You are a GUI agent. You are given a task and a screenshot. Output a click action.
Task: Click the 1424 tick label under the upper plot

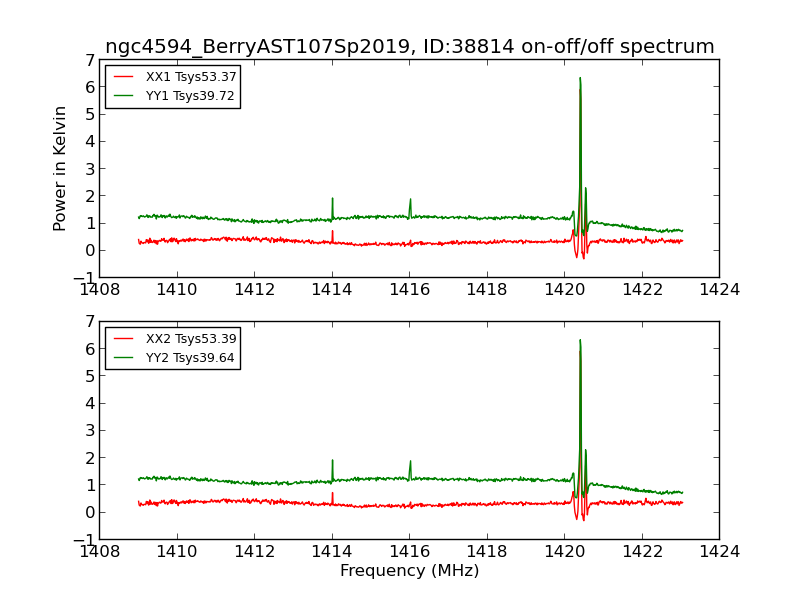(719, 290)
